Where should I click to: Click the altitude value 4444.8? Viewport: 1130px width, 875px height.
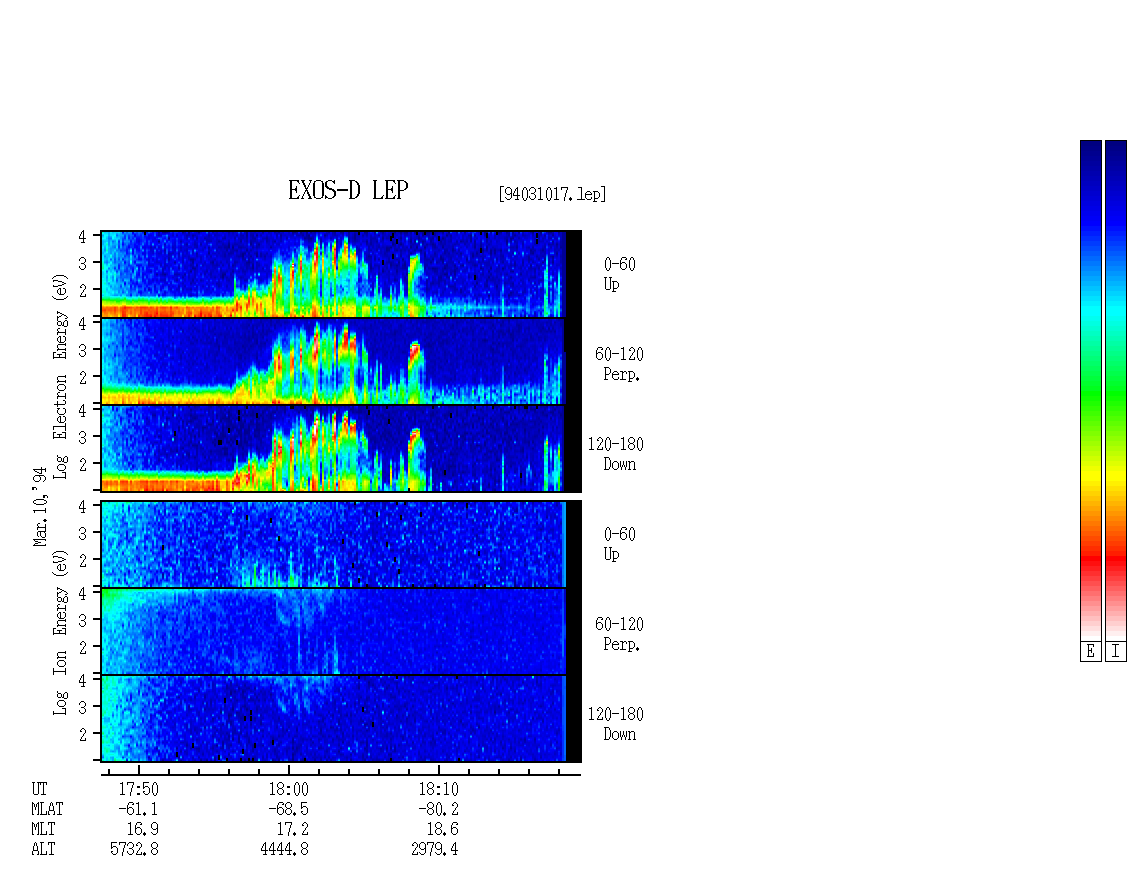[x=285, y=850]
